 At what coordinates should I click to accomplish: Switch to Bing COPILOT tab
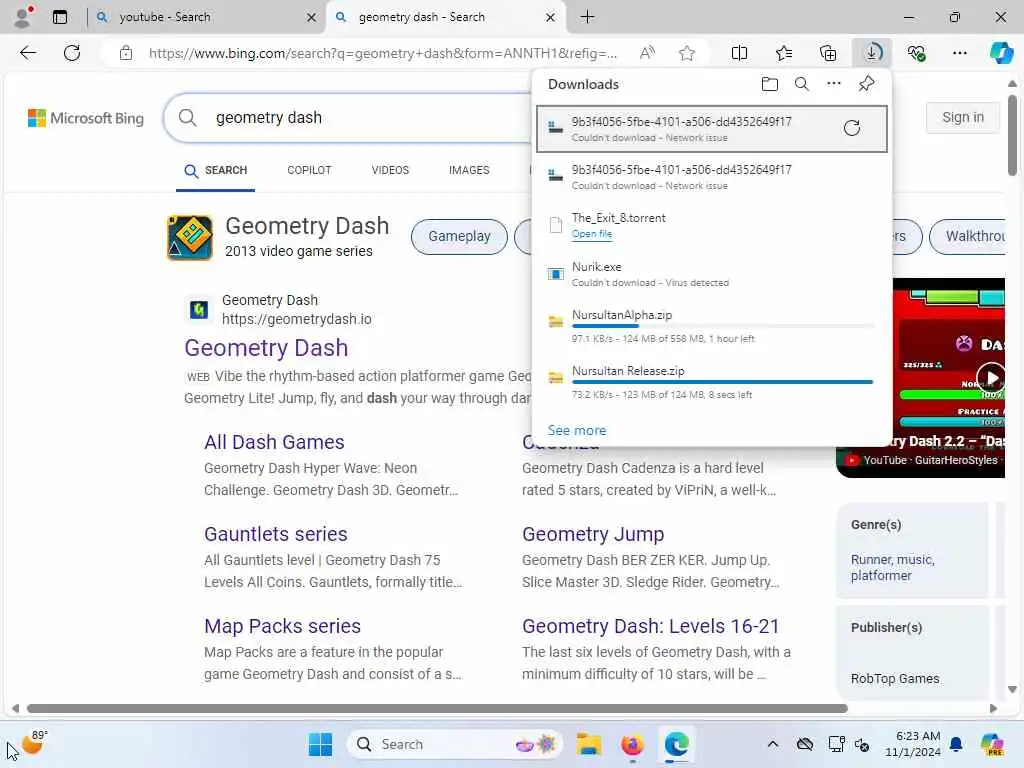click(309, 170)
